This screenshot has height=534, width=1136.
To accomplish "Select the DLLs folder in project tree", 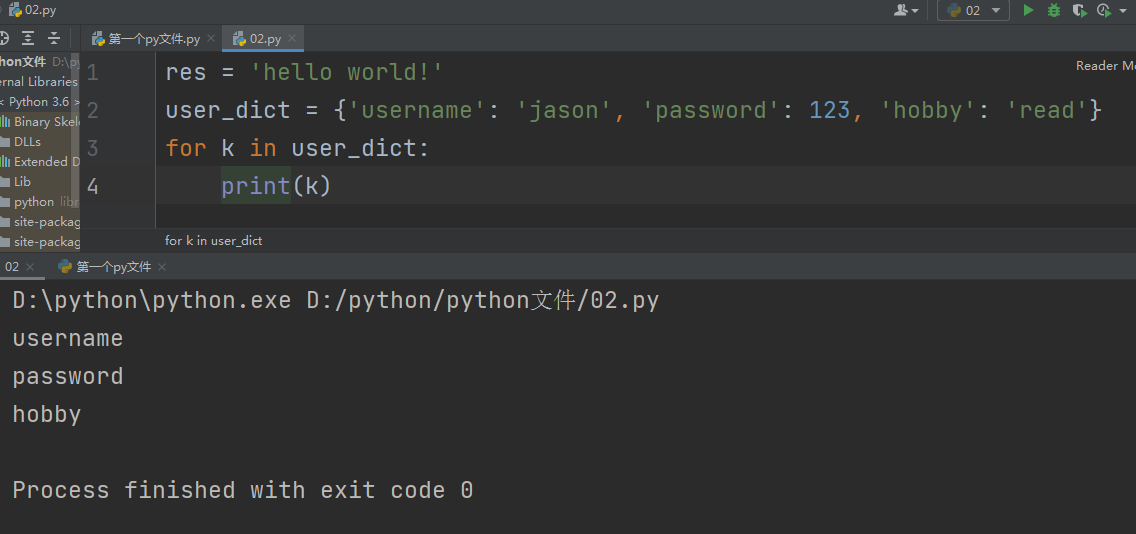I will point(27,142).
